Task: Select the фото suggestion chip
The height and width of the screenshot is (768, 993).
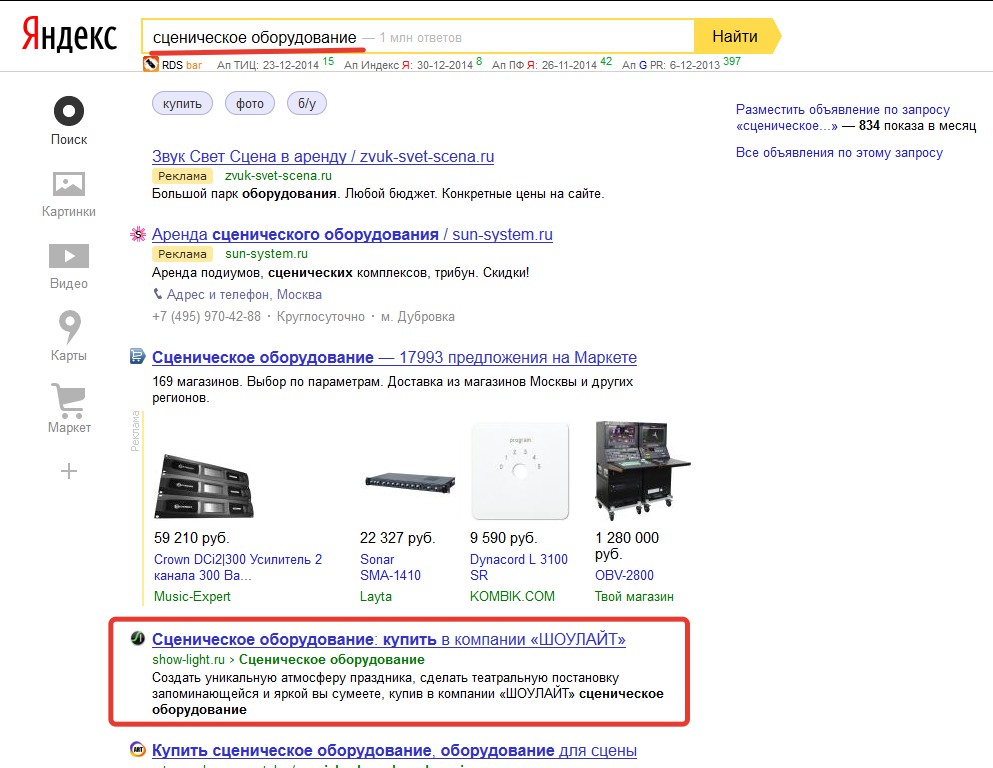Action: [250, 103]
